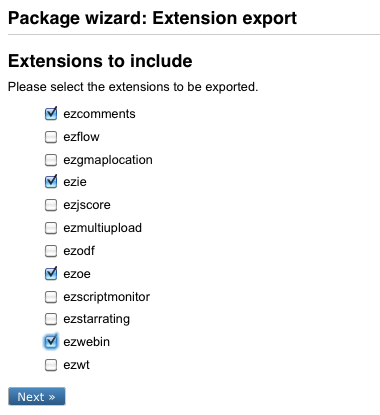Check the ezjscore checkbox
380x415 pixels.
pos(51,205)
